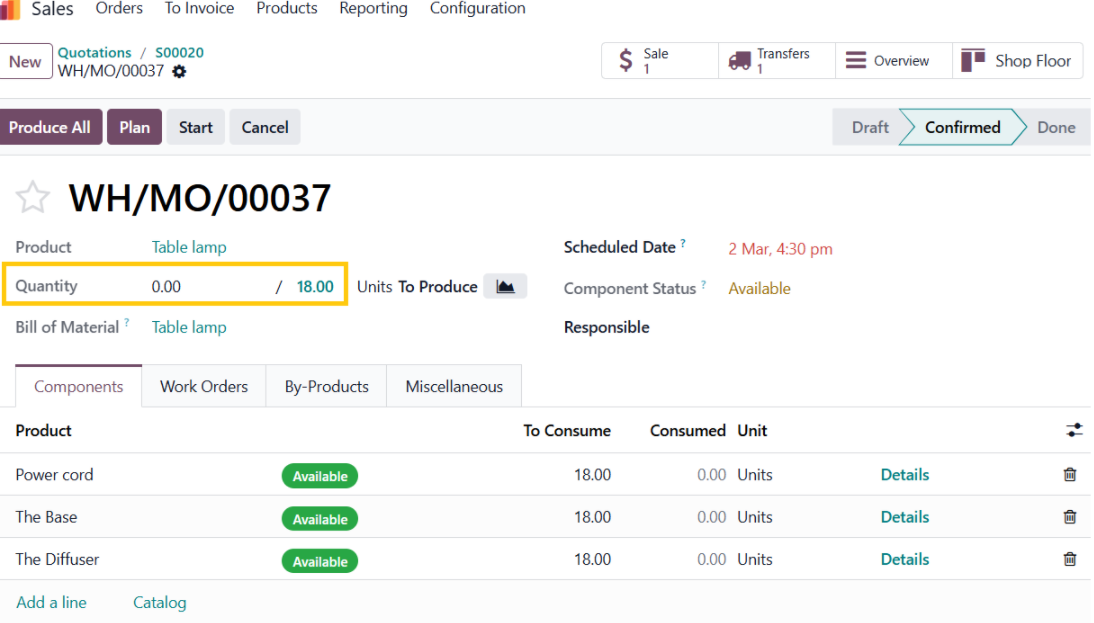Viewport: 1094px width, 623px height.
Task: Open column options adjust icon in table header
Action: click(x=1074, y=431)
